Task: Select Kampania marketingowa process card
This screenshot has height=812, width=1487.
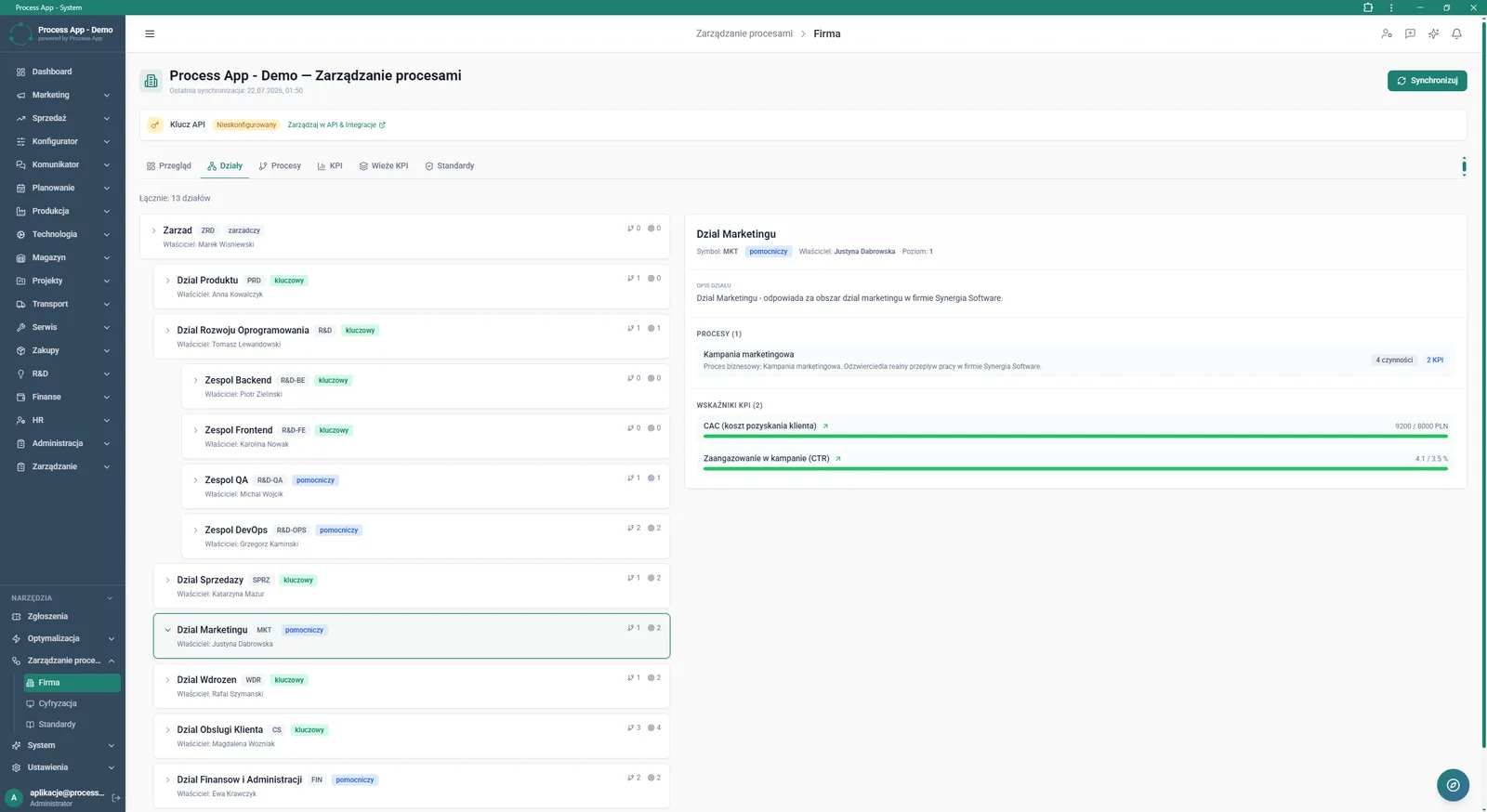Action: (1075, 360)
